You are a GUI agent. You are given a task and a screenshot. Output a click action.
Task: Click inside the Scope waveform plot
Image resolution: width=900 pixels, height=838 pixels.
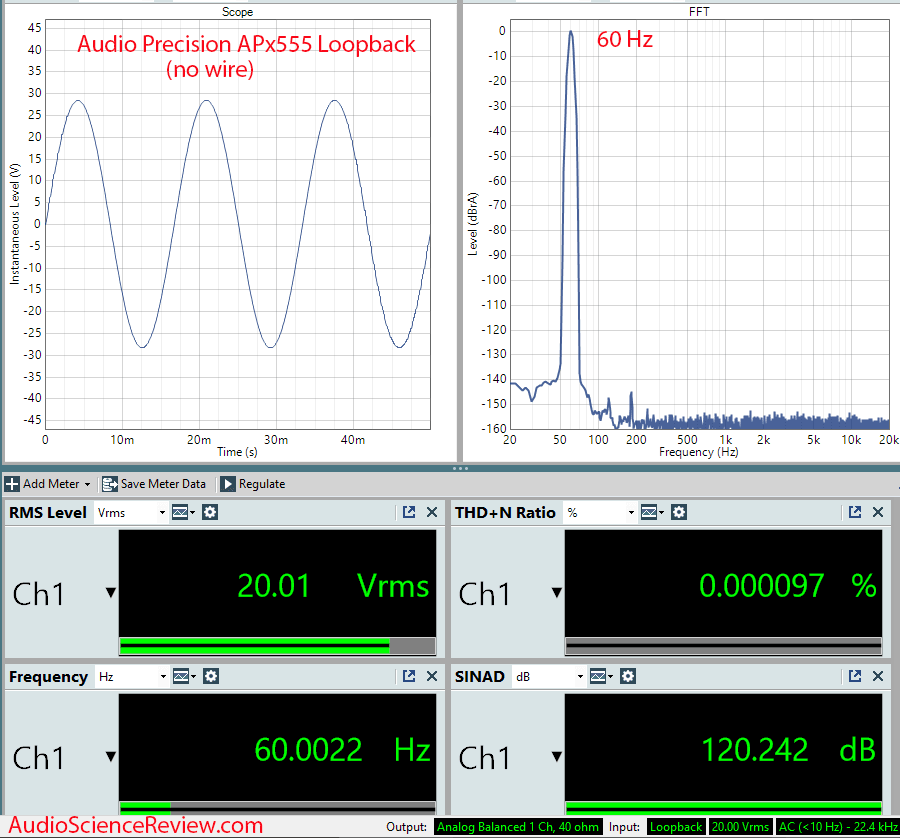point(238,224)
